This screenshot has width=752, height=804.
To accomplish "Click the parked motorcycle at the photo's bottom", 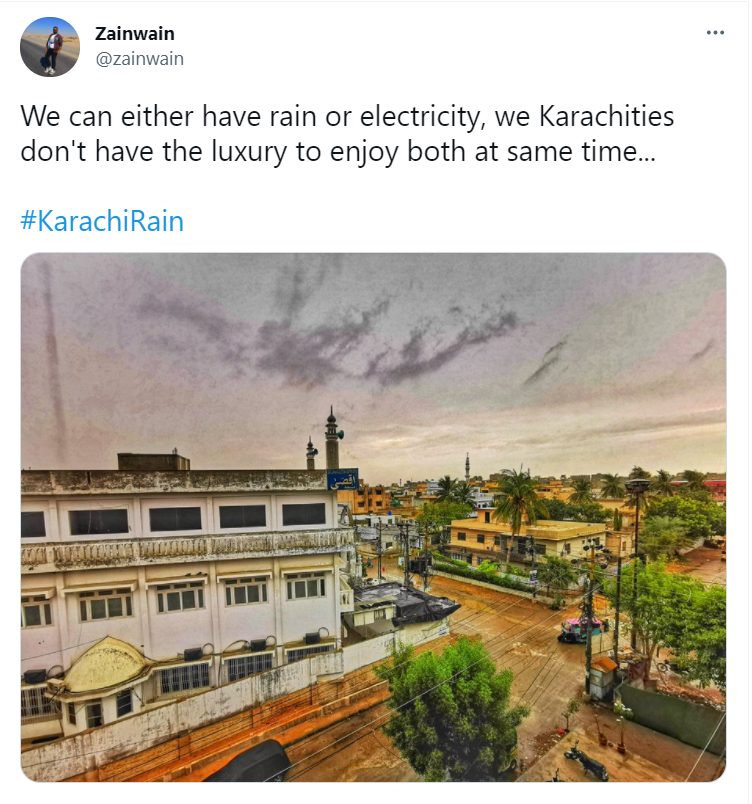I will click(x=586, y=761).
